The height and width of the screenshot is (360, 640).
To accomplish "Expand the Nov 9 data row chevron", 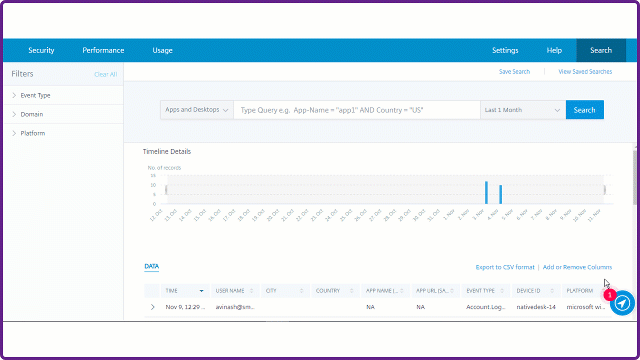I will click(153, 307).
